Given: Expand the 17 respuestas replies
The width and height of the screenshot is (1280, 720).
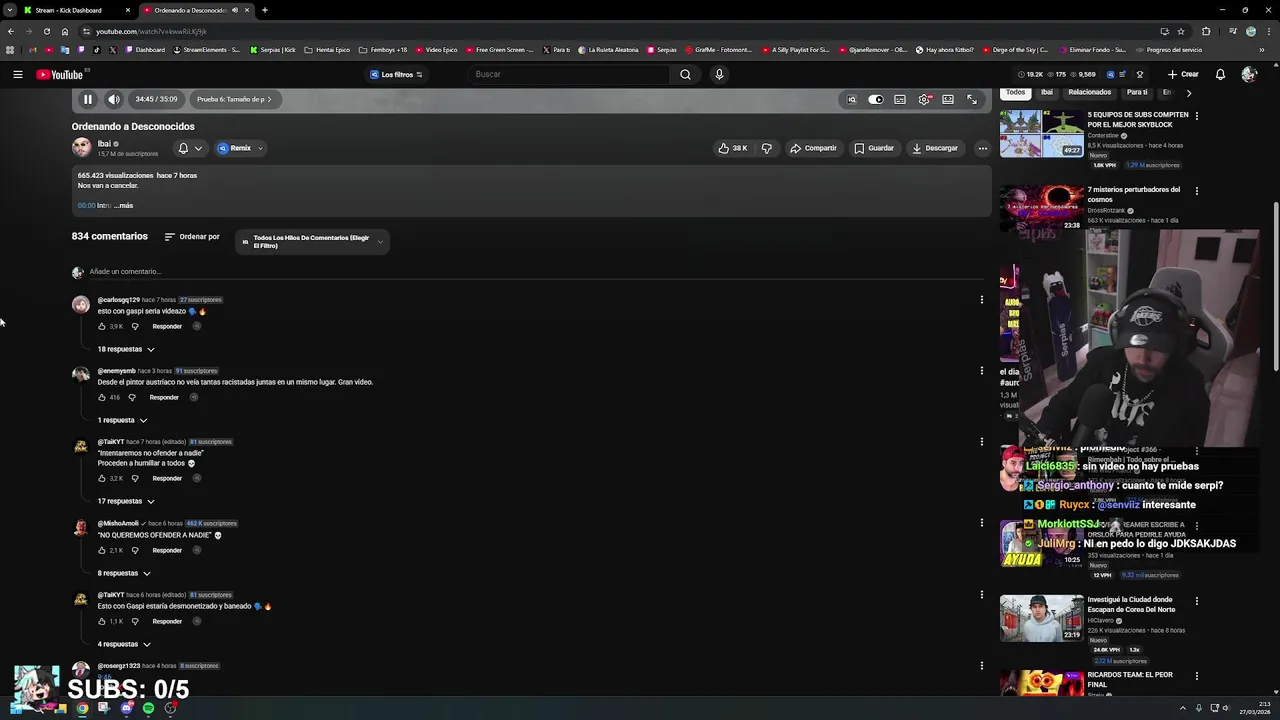Looking at the screenshot, I should (126, 501).
